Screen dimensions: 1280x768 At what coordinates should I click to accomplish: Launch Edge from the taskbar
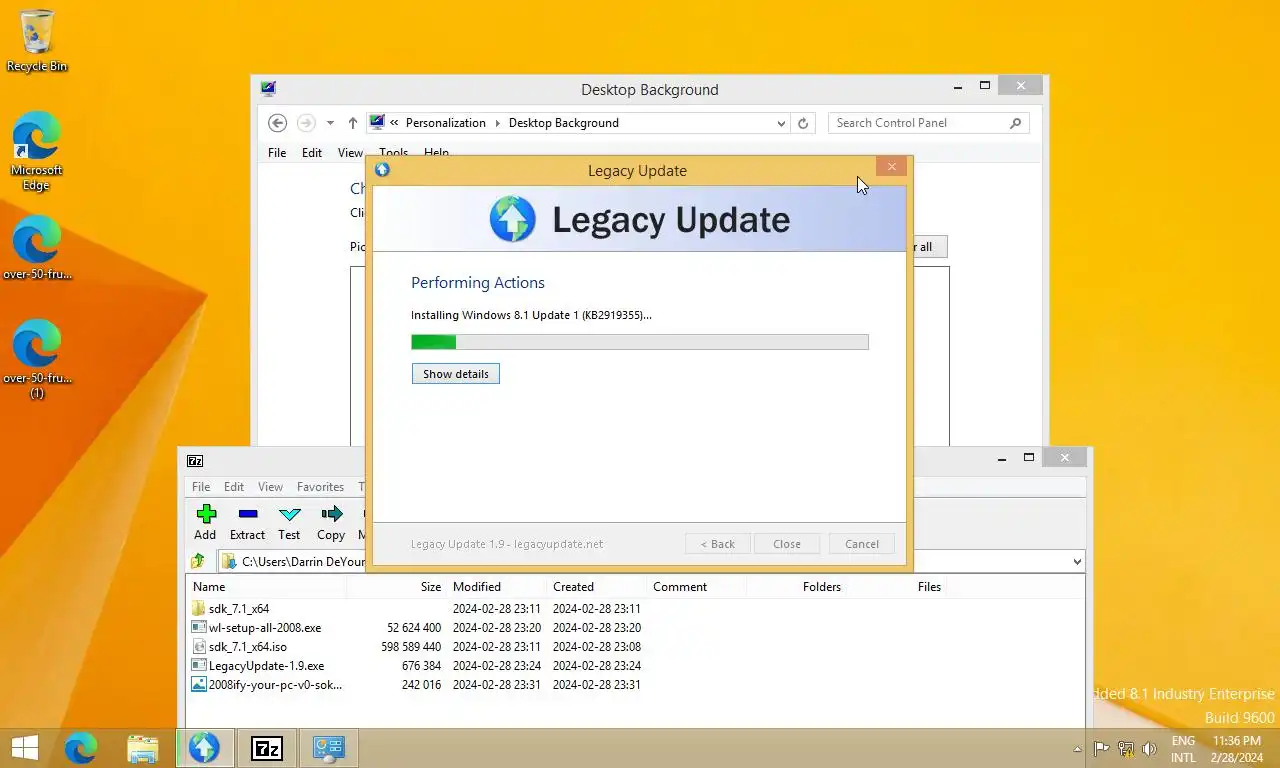[81, 748]
